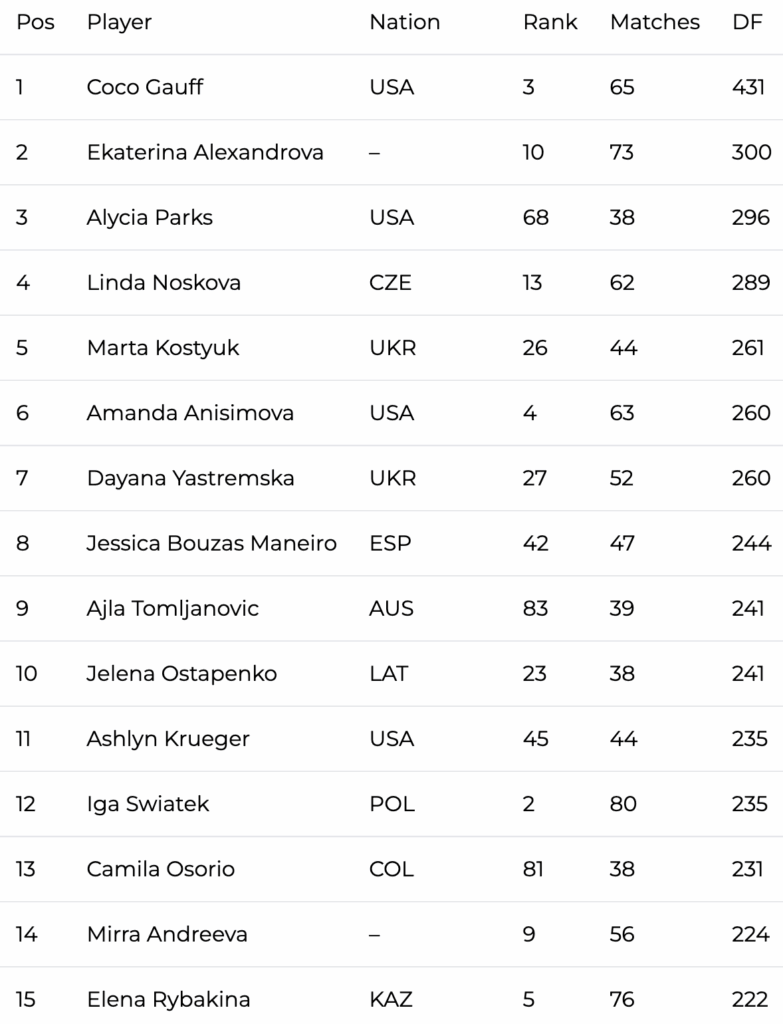Click the Pos column header

[35, 22]
